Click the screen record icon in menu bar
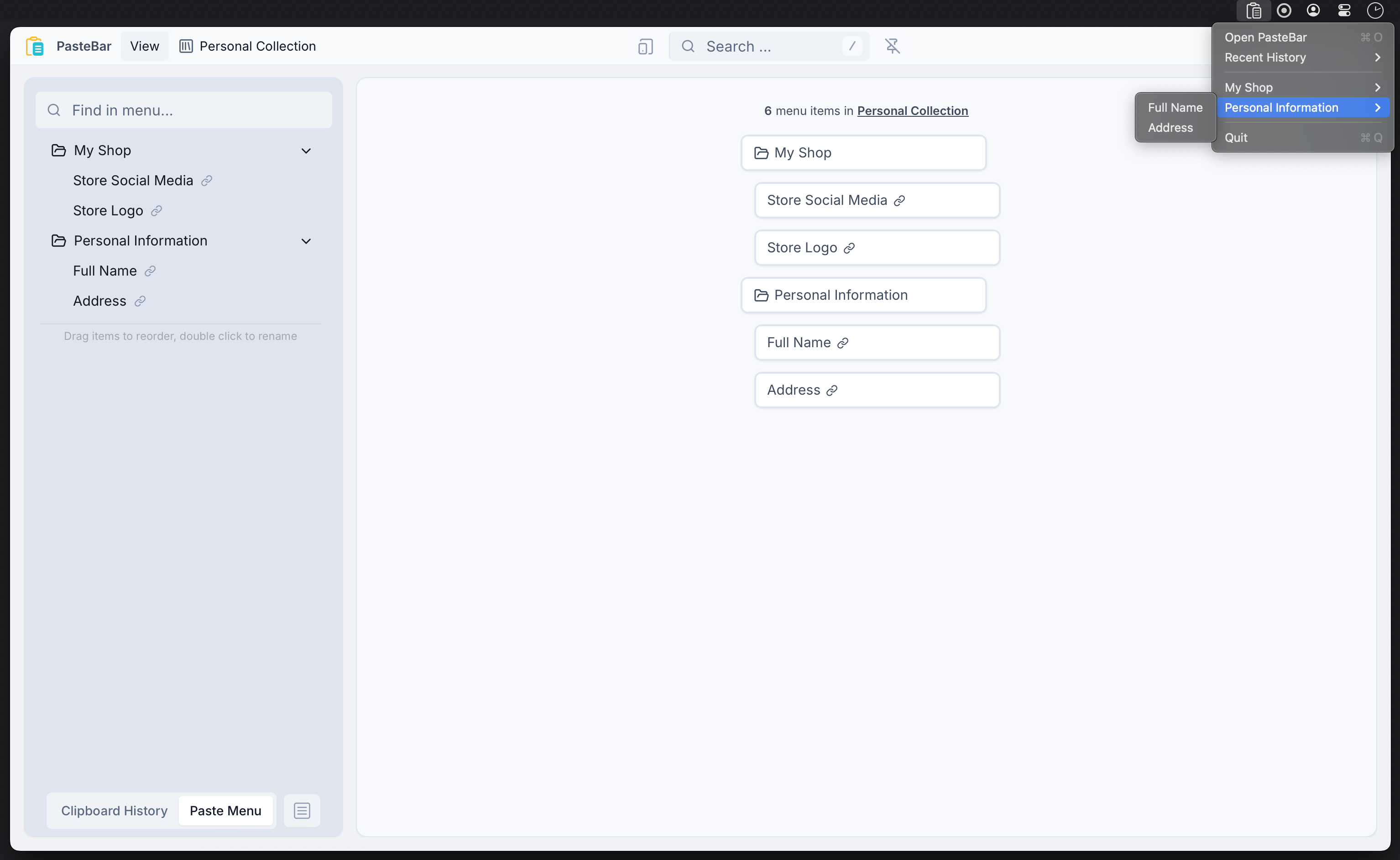Viewport: 1400px width, 860px height. click(1284, 10)
